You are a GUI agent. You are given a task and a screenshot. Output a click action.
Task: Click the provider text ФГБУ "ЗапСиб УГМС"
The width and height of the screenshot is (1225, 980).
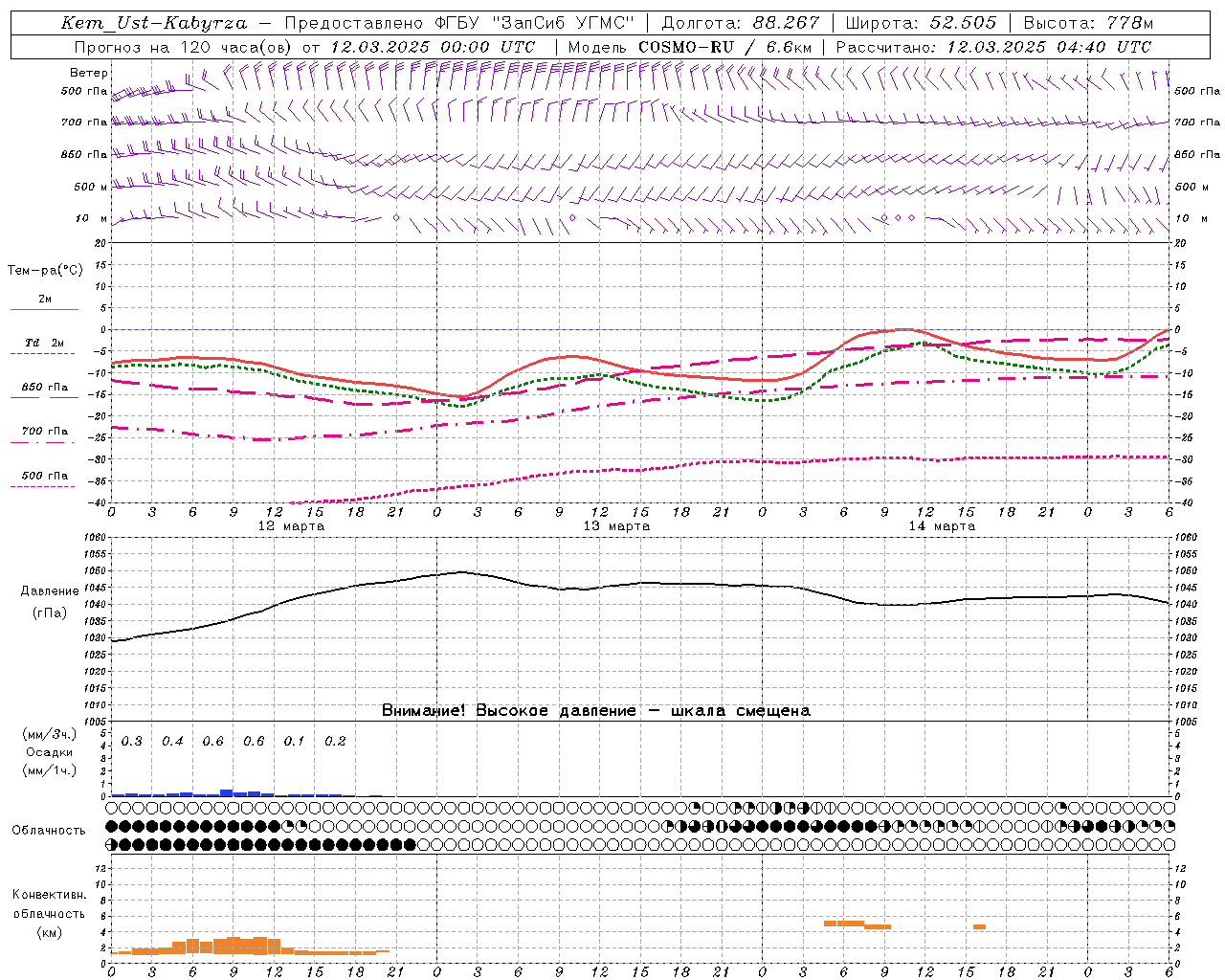point(537,23)
